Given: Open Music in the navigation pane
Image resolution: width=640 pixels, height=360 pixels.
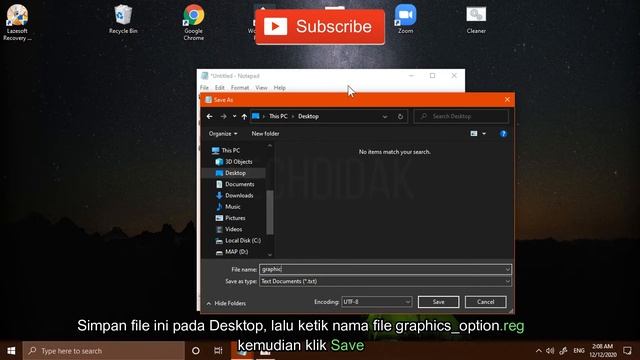Looking at the screenshot, I should 232,207.
